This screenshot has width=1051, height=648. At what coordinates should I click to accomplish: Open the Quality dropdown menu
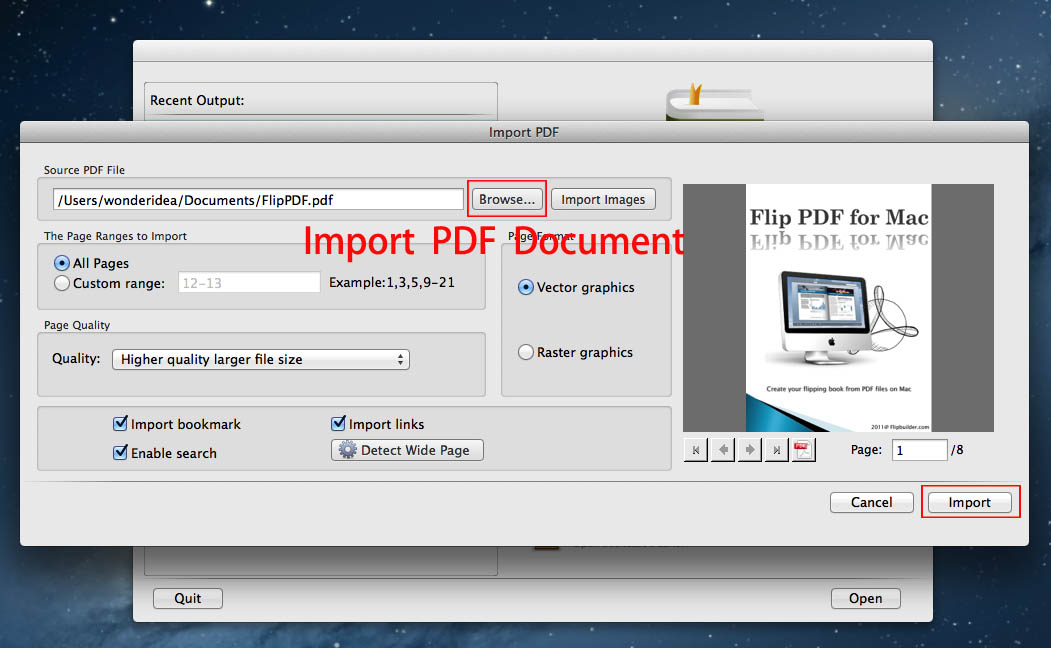coord(261,359)
